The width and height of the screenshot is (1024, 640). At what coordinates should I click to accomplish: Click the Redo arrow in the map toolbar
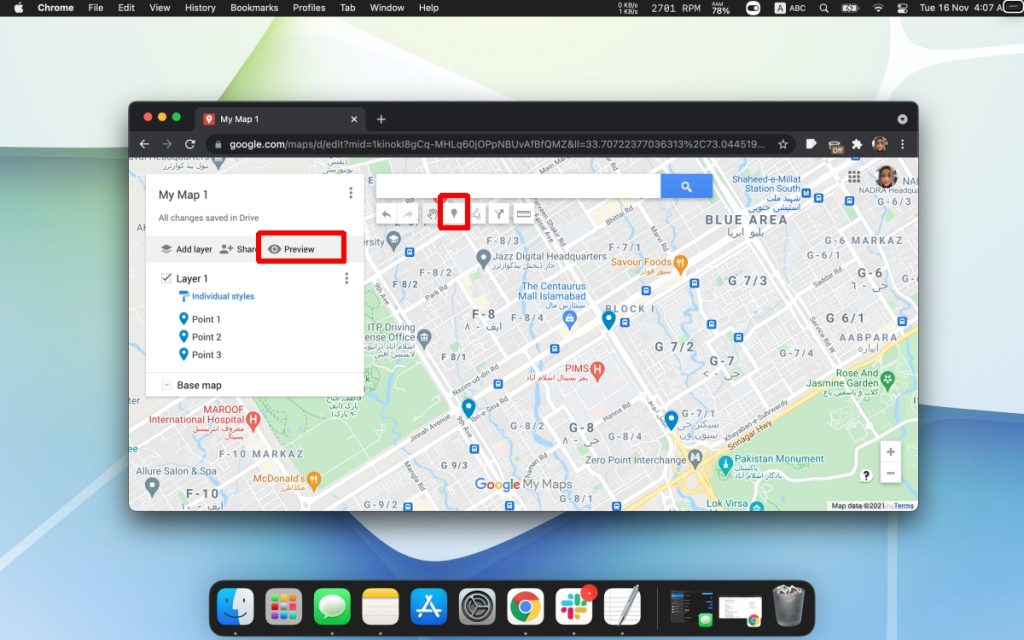pyautogui.click(x=409, y=213)
